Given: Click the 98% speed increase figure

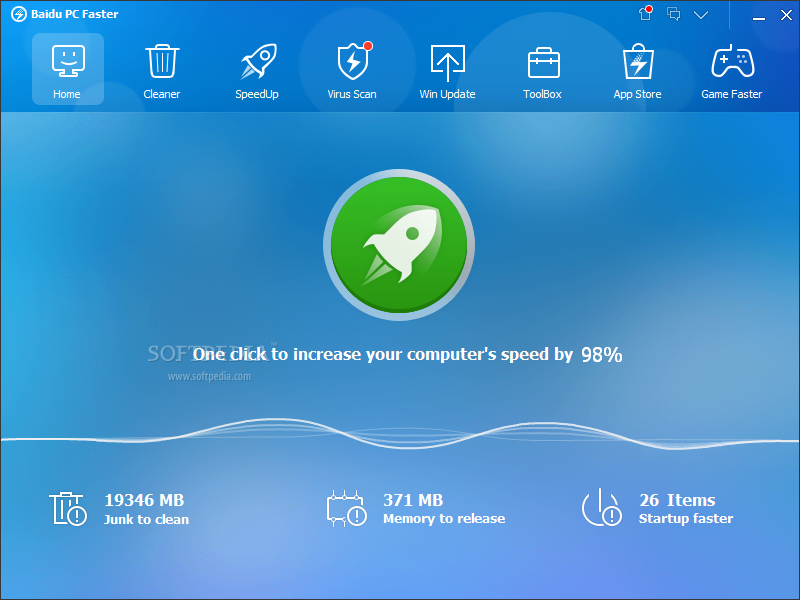Looking at the screenshot, I should (x=602, y=355).
